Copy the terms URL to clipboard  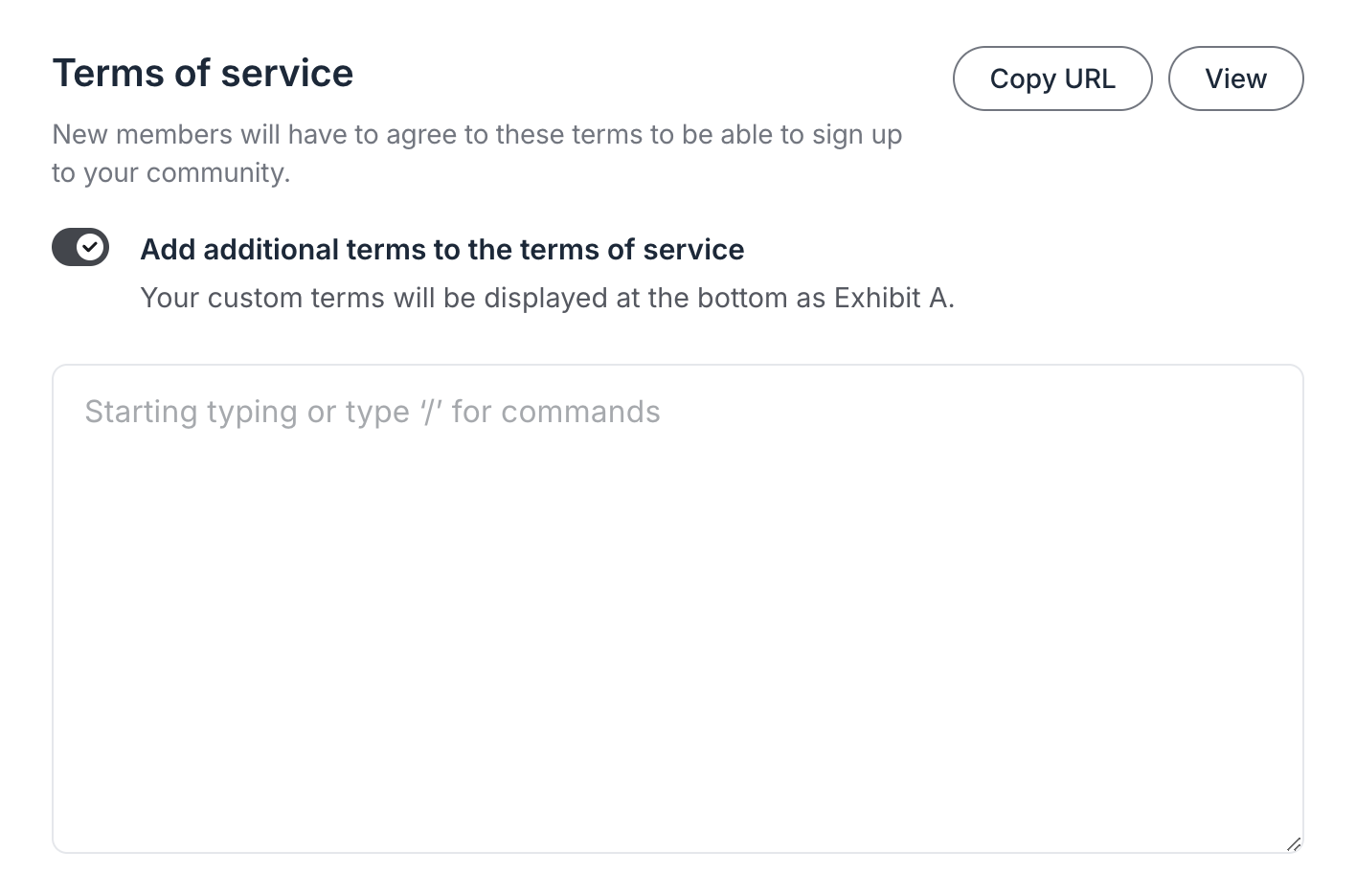(x=1051, y=78)
